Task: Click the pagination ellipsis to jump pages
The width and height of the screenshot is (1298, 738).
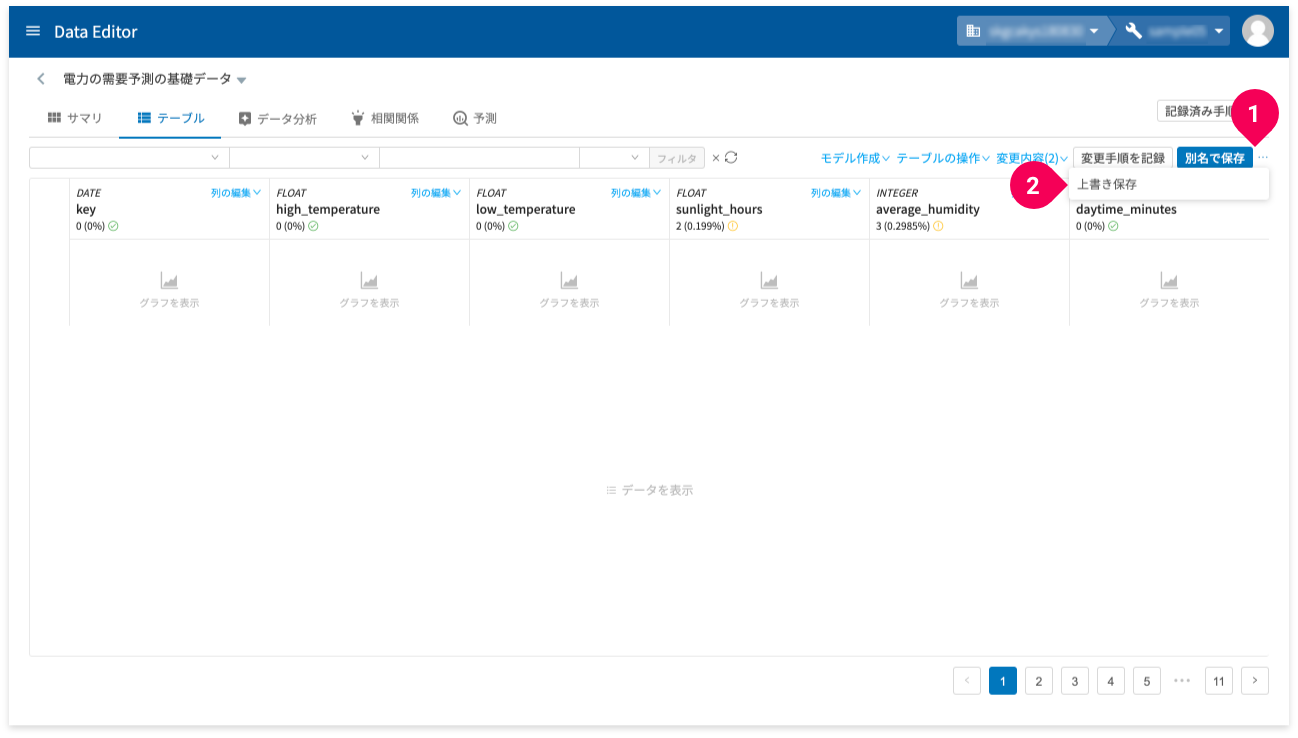Action: pos(1183,681)
